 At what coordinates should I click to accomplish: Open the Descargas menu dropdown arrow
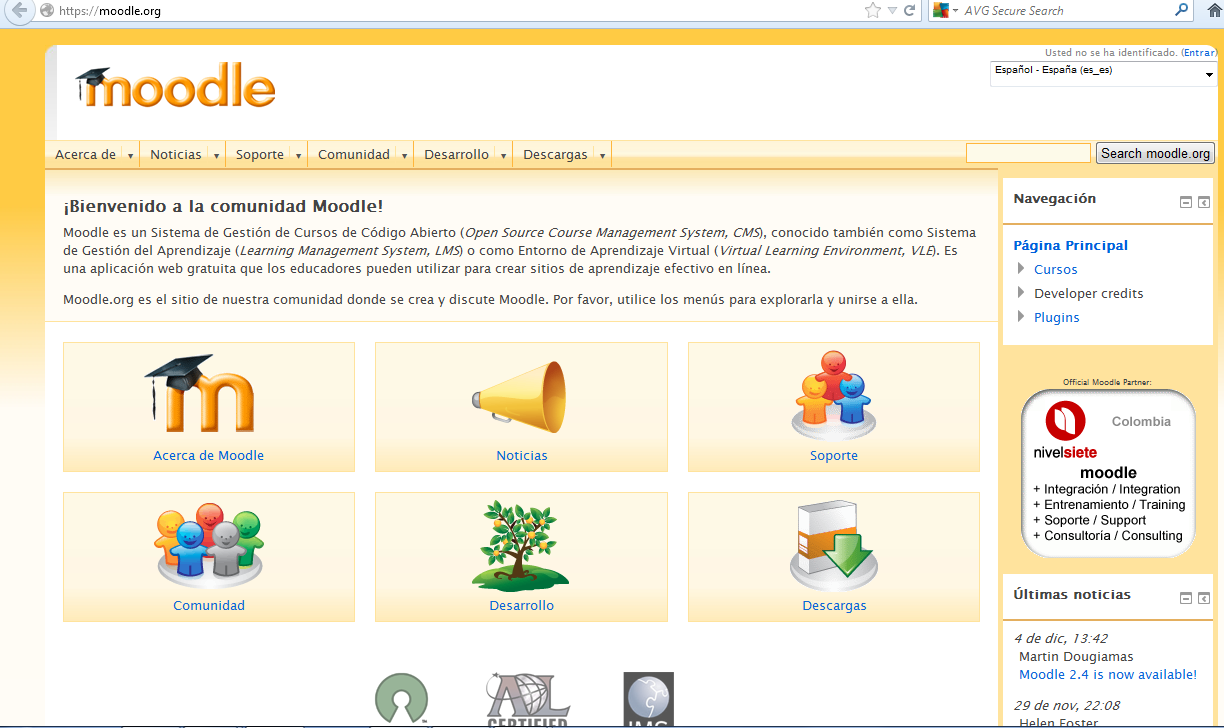602,156
